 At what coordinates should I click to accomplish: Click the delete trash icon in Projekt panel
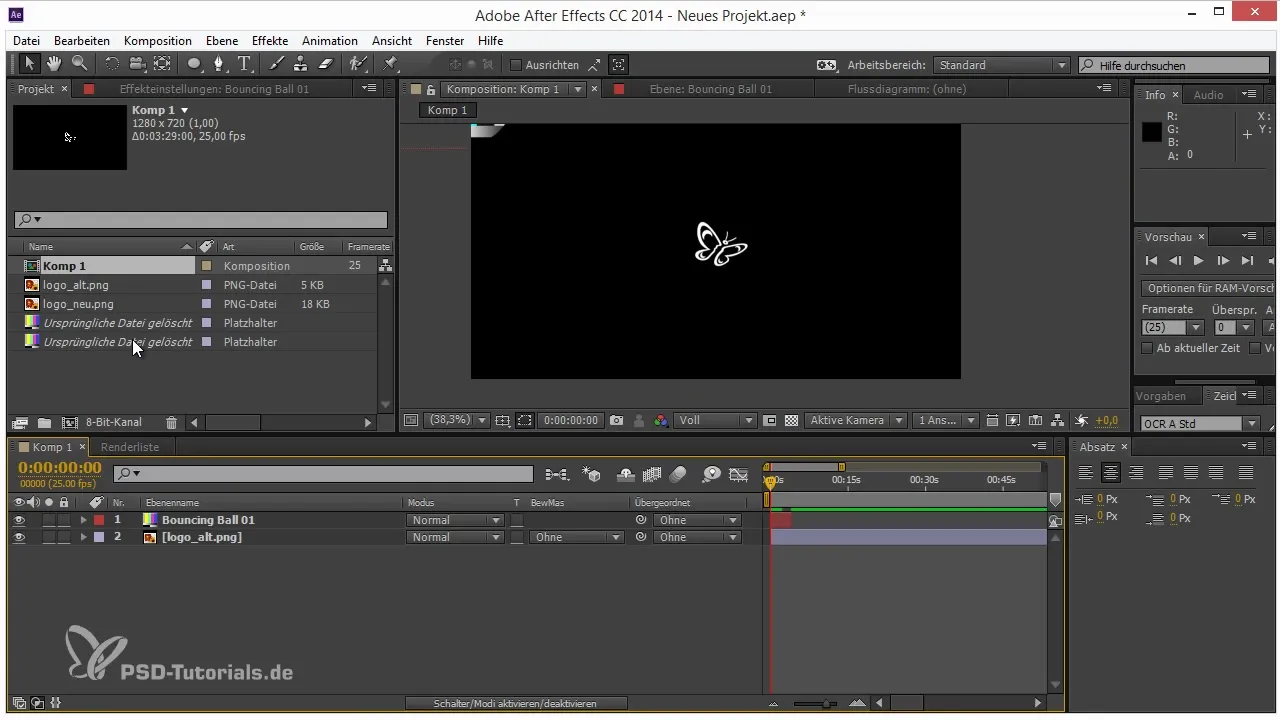[x=171, y=423]
